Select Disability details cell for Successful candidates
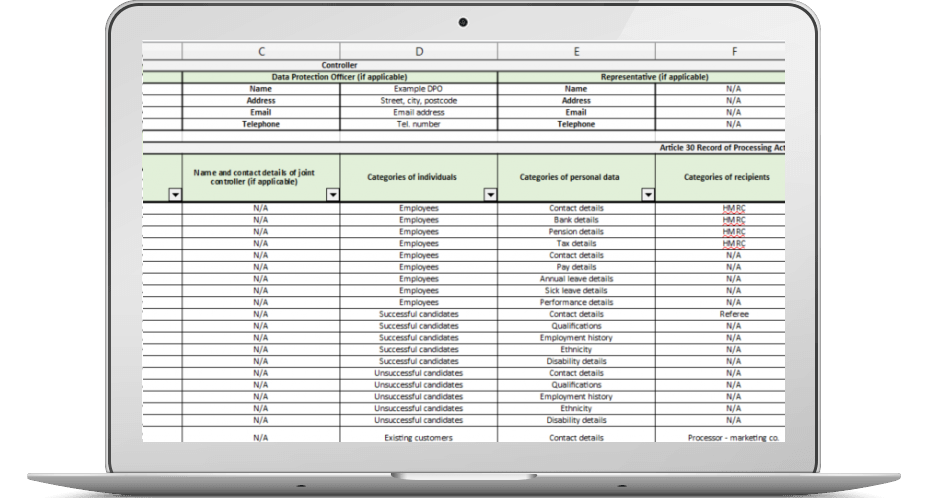 pyautogui.click(x=576, y=361)
